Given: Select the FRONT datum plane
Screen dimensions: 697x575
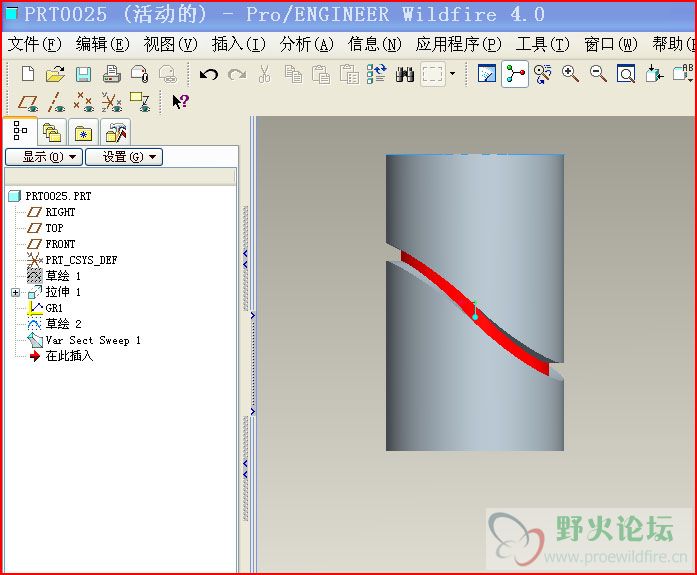Looking at the screenshot, I should [60, 244].
